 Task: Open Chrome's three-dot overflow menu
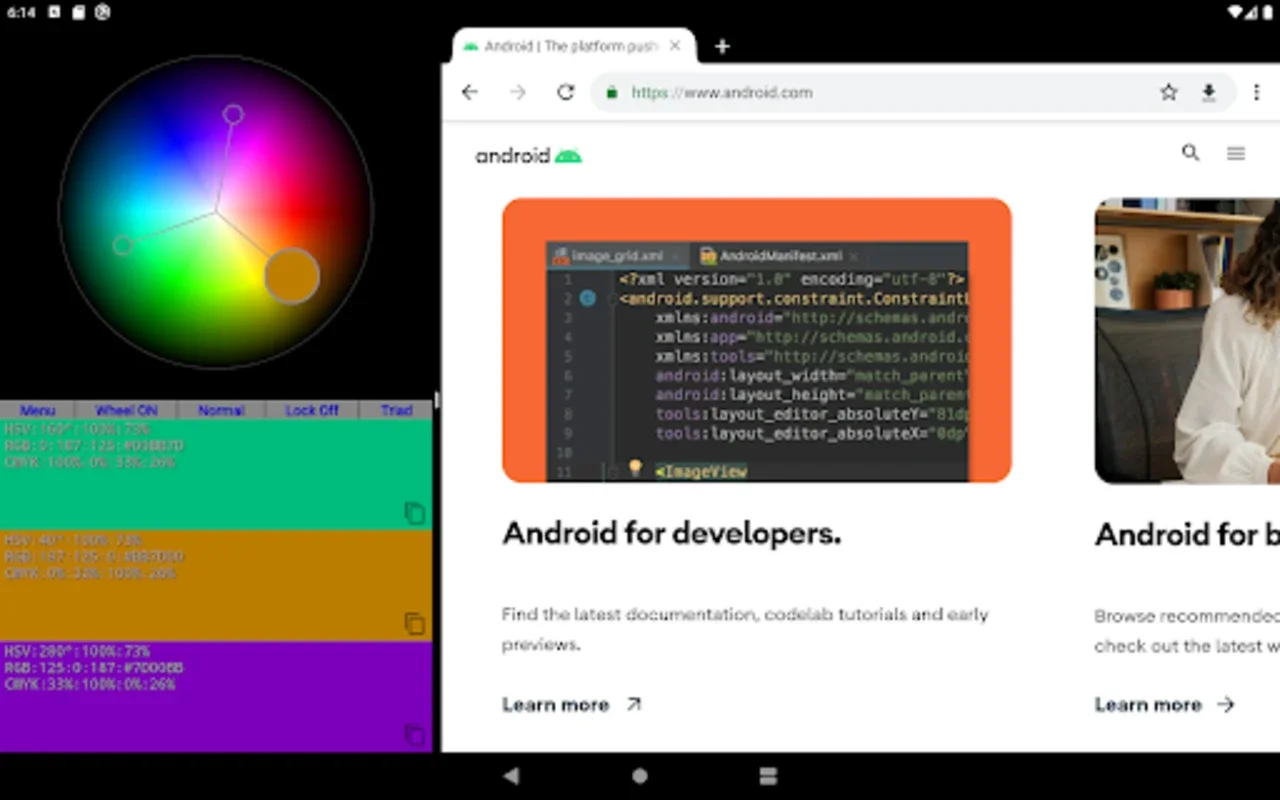1257,92
